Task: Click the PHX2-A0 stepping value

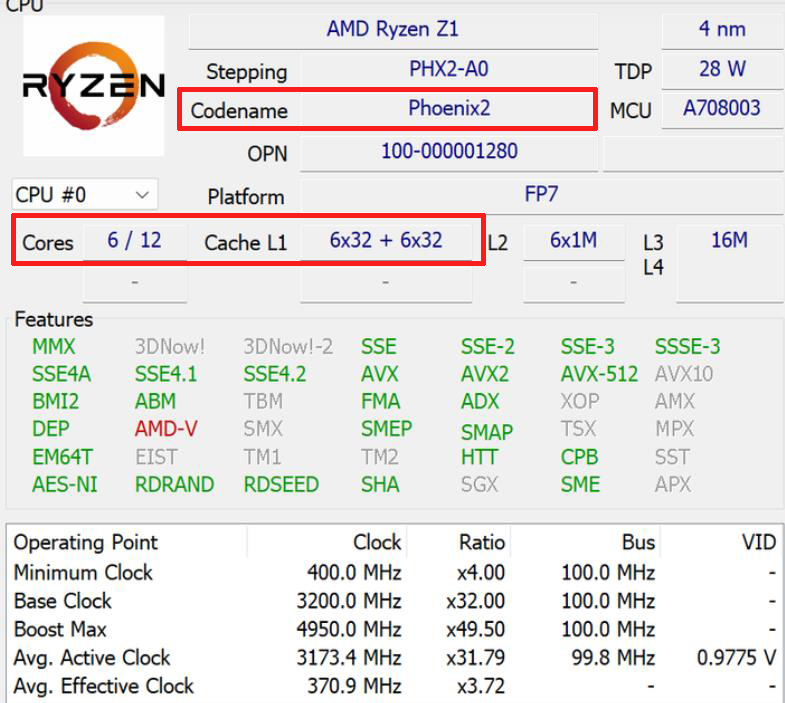Action: click(448, 70)
